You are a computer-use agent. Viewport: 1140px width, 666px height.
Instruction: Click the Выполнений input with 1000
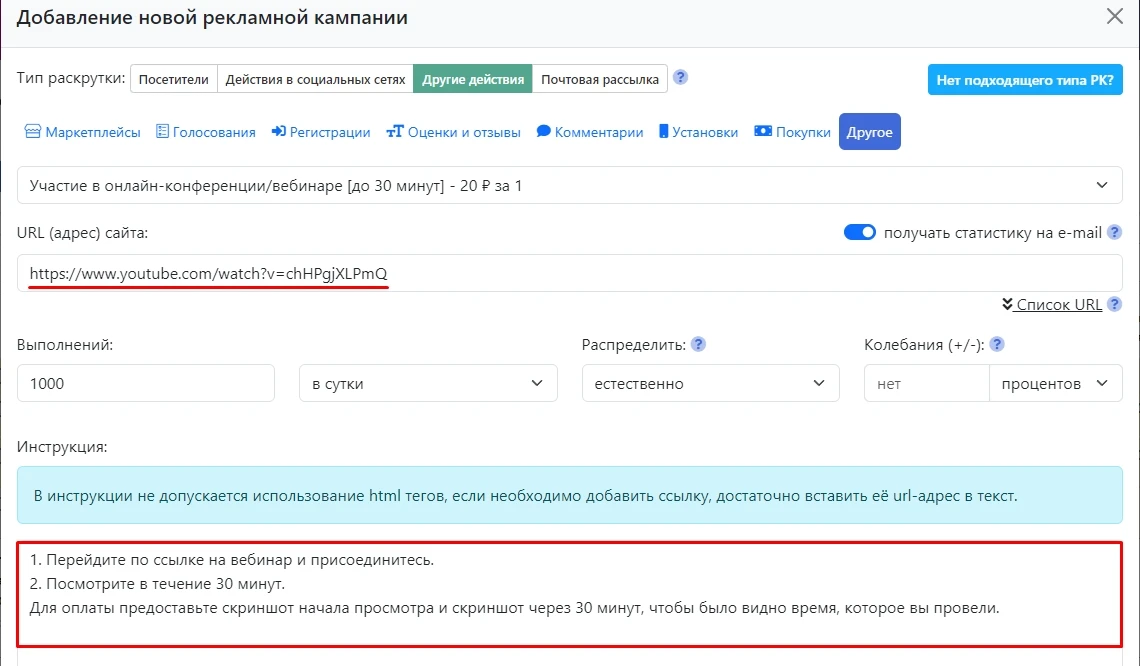[x=146, y=383]
